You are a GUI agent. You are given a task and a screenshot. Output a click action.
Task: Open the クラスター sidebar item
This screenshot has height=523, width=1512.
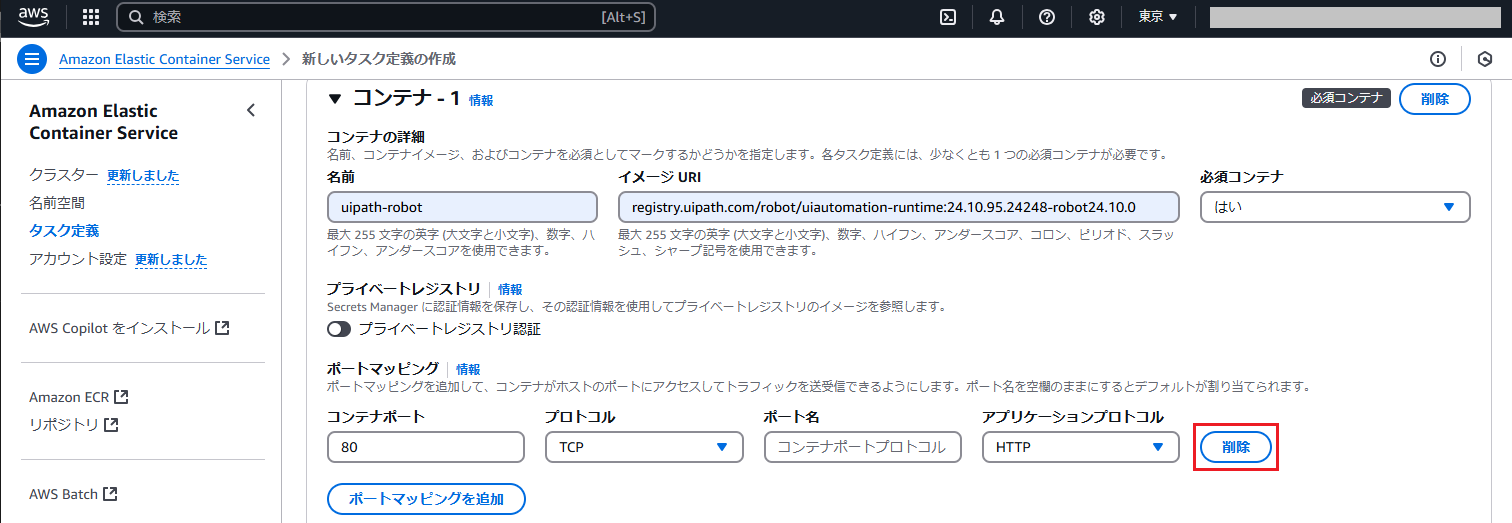[64, 175]
